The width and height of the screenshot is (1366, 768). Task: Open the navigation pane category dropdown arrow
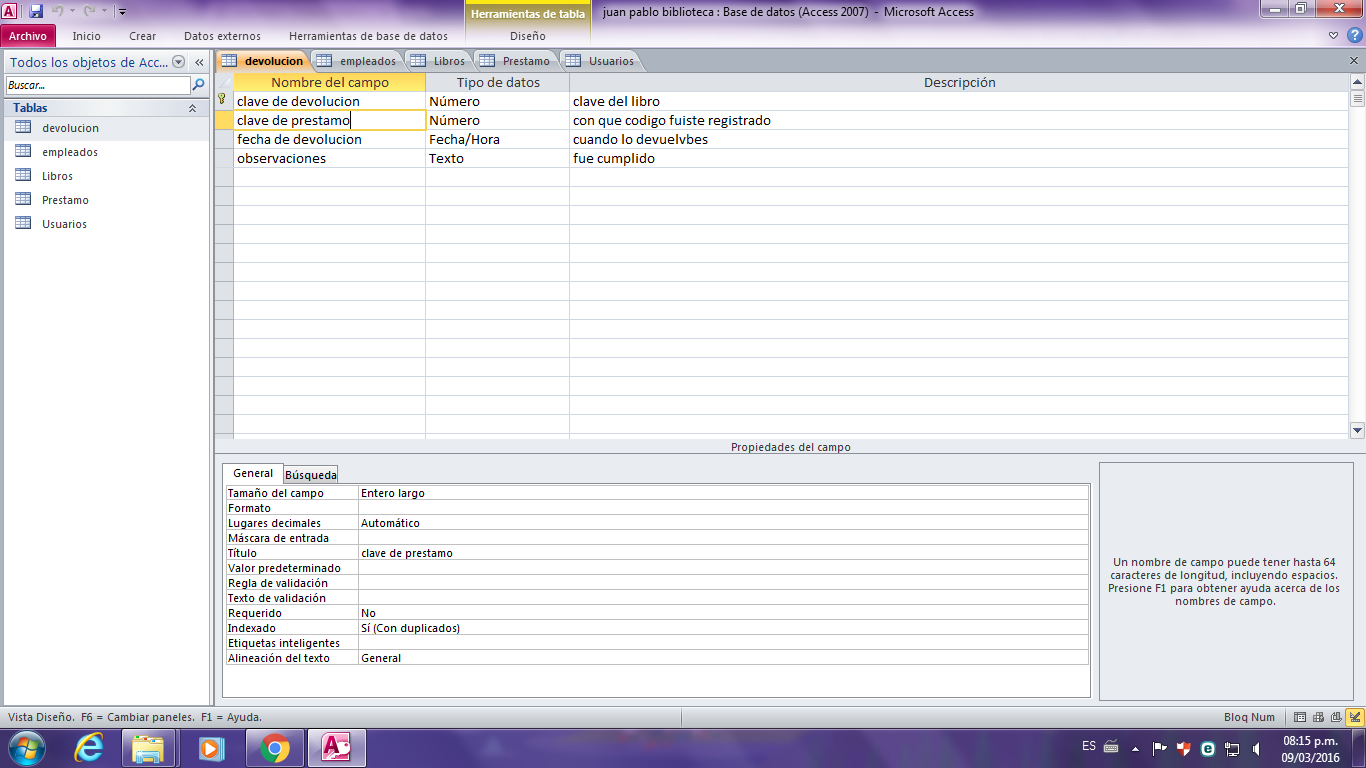coord(178,62)
